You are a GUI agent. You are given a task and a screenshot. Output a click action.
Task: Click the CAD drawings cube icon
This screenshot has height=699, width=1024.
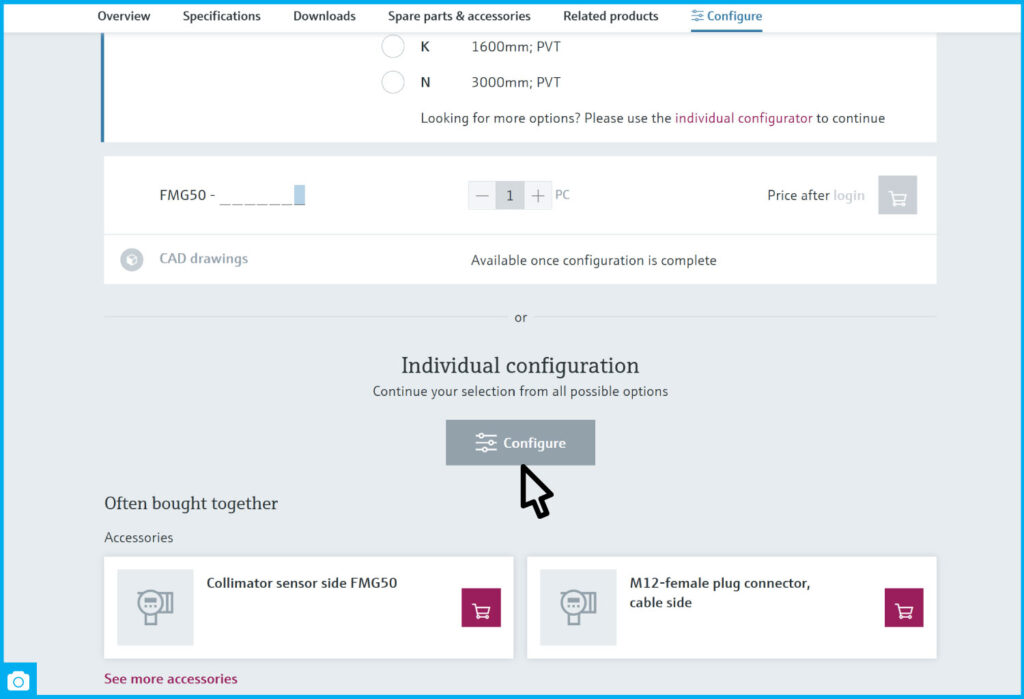(x=132, y=260)
